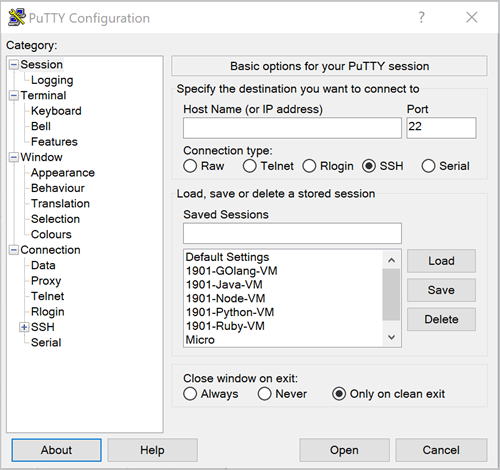This screenshot has width=500, height=470.
Task: Click sessions list scroll up arrow
Action: (x=392, y=260)
